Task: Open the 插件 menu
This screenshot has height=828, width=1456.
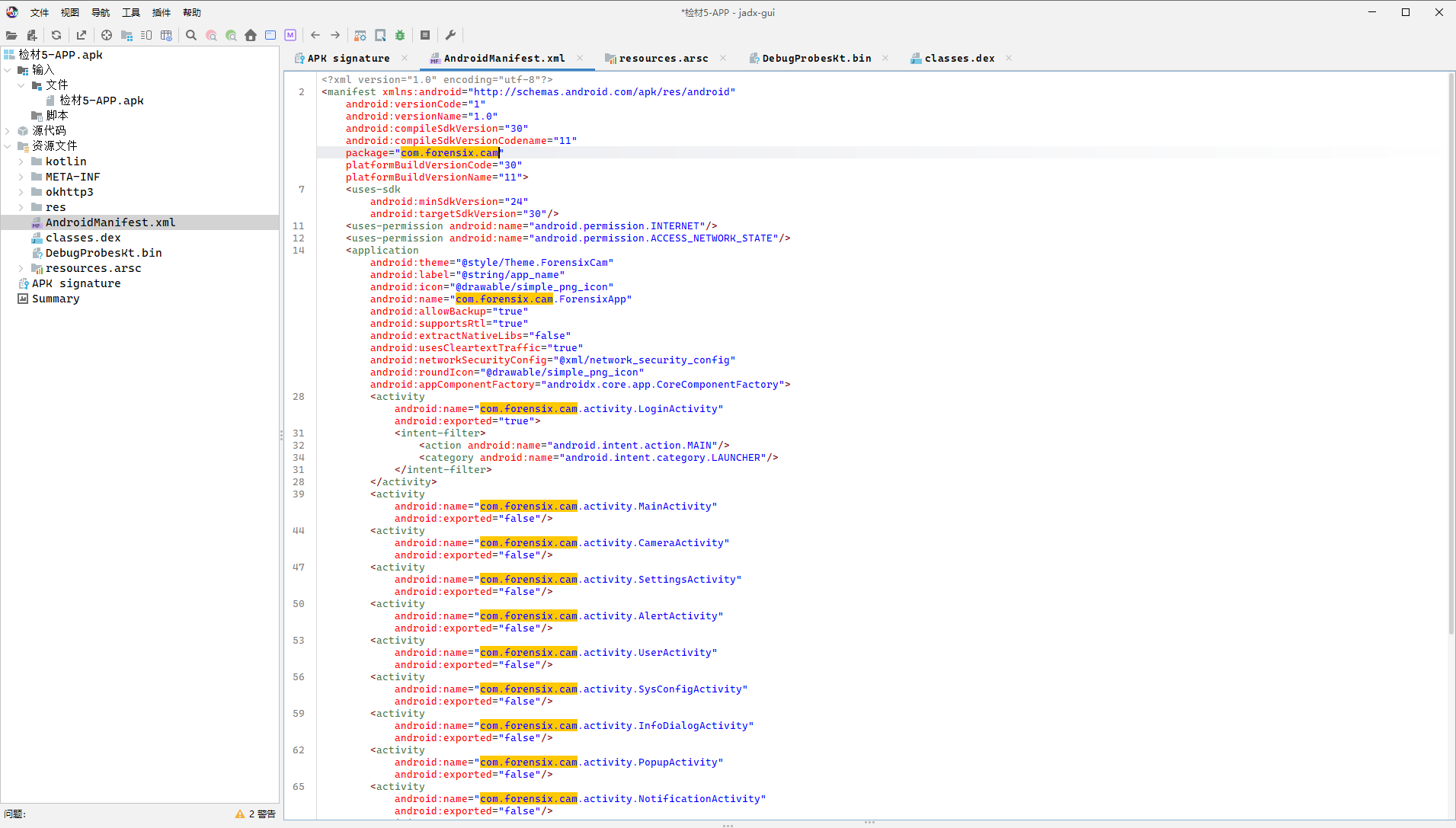Action: click(162, 12)
